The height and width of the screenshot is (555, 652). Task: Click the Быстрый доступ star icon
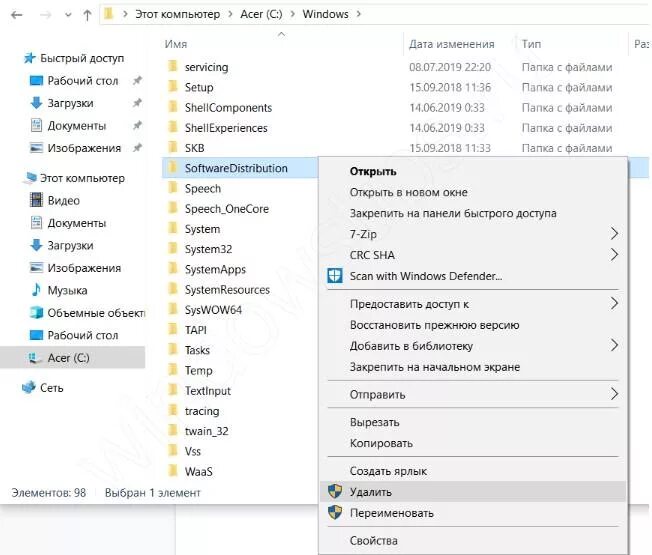click(28, 58)
